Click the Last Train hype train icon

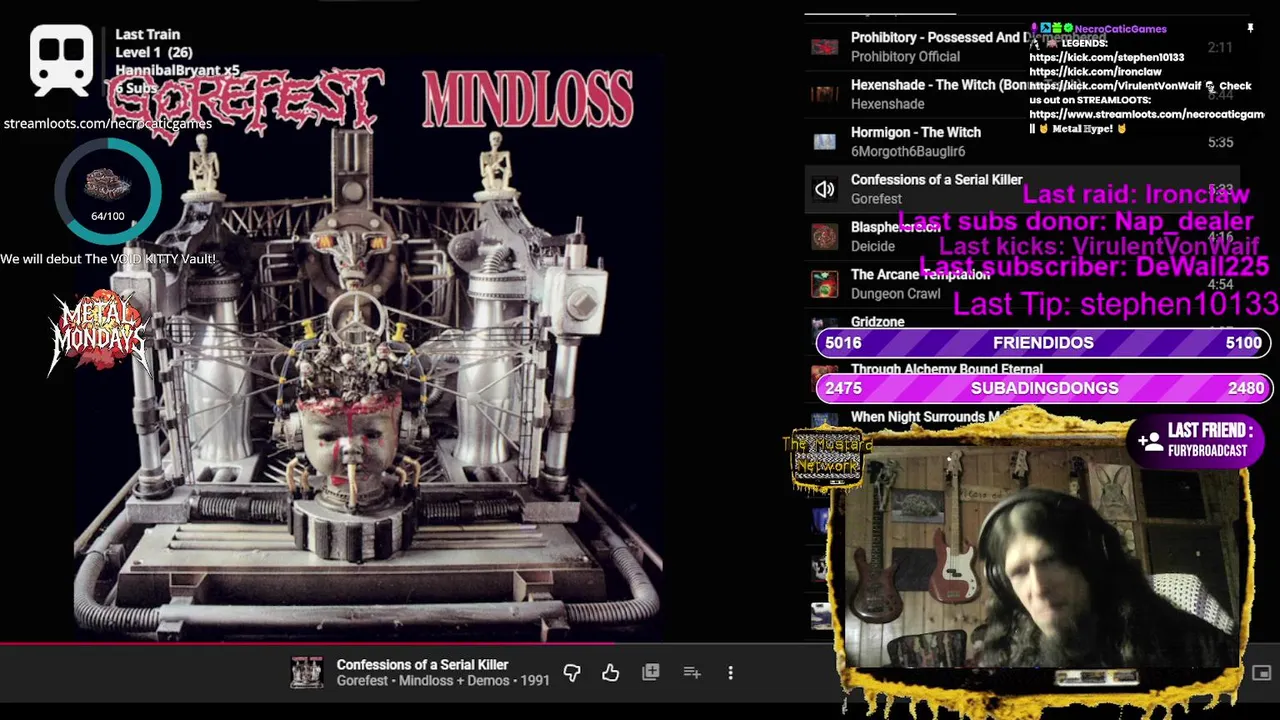point(61,61)
